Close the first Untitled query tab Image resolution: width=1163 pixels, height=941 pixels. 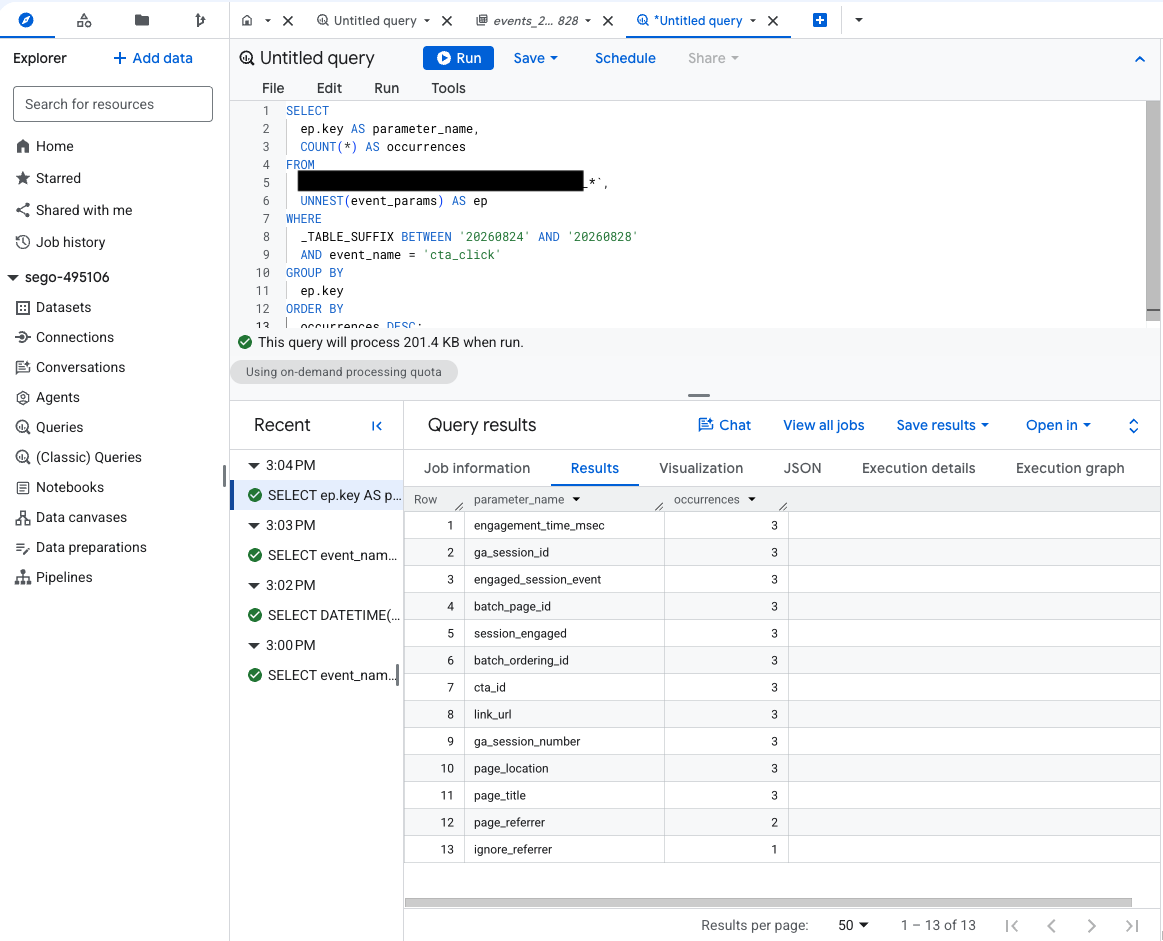click(x=447, y=21)
